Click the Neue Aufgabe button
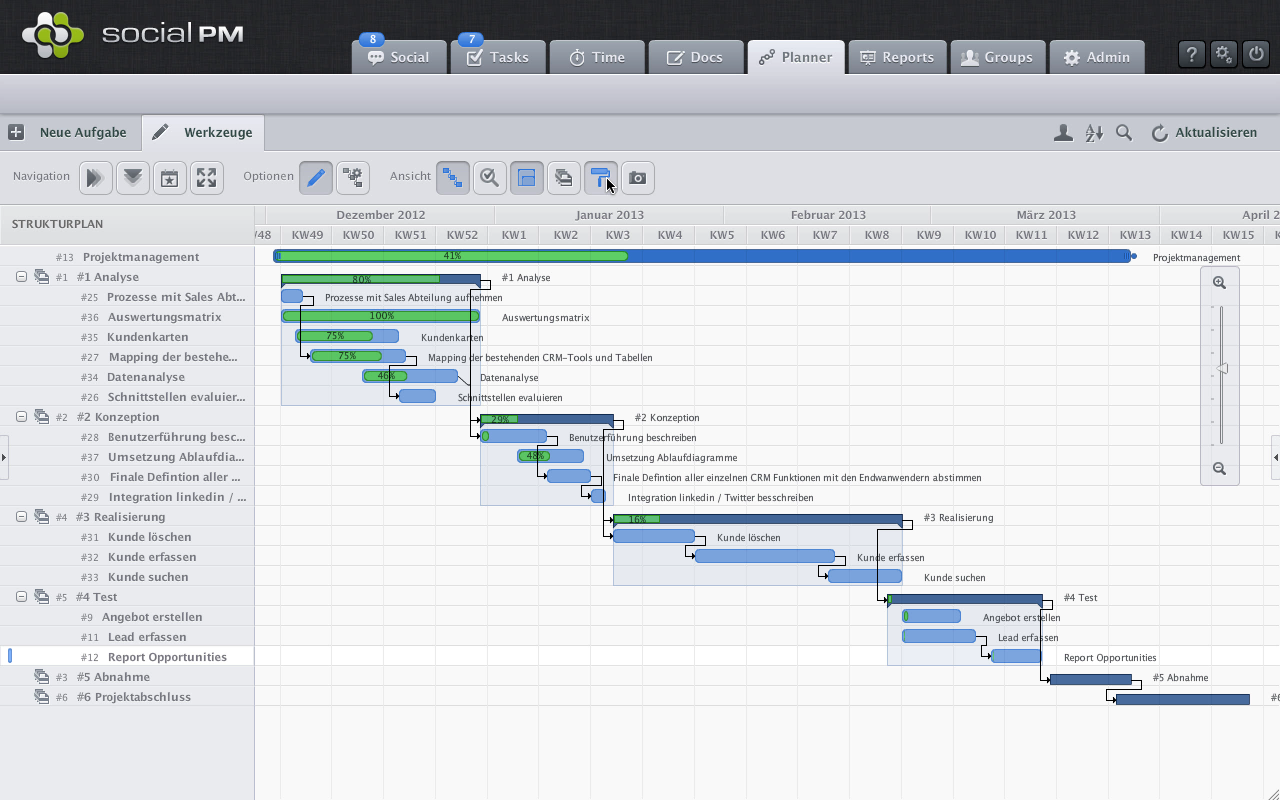The image size is (1280, 800). tap(70, 132)
